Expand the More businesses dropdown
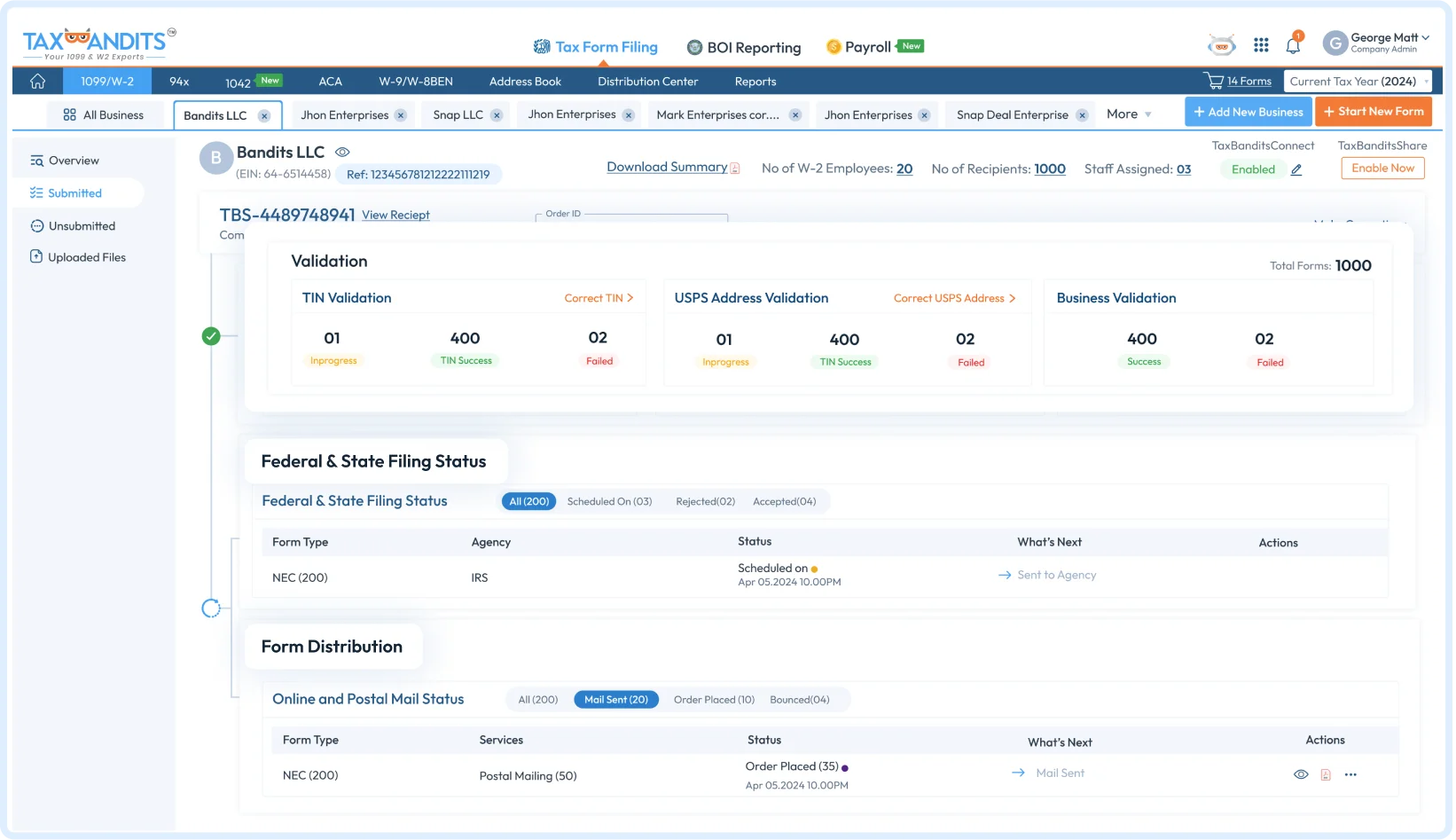Viewport: 1456px width, 840px height. [1130, 114]
